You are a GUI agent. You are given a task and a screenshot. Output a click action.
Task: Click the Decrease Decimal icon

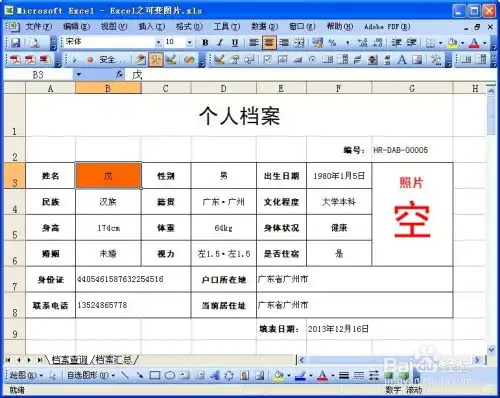[x=377, y=43]
